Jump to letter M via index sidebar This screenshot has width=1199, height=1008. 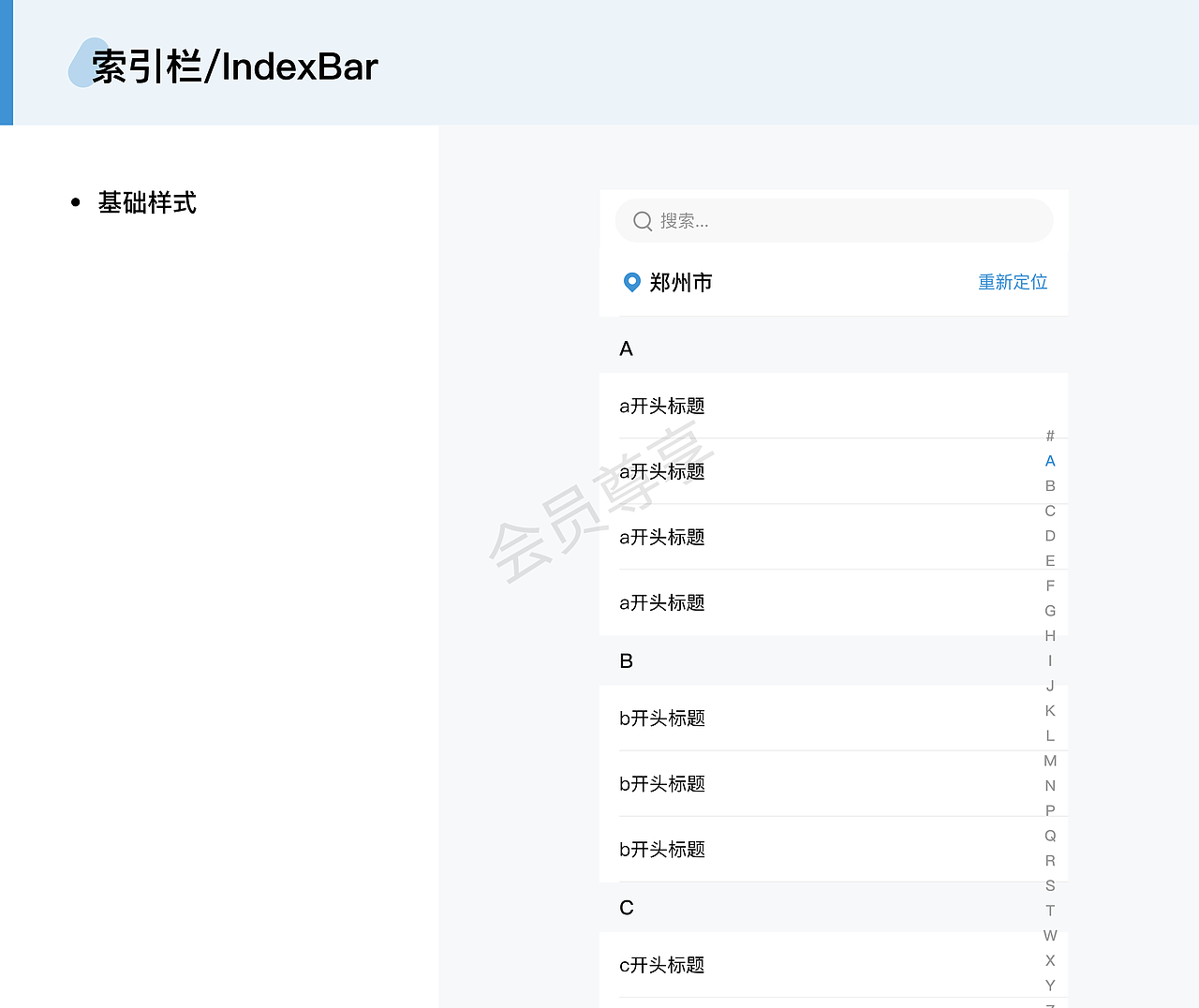pyautogui.click(x=1050, y=761)
